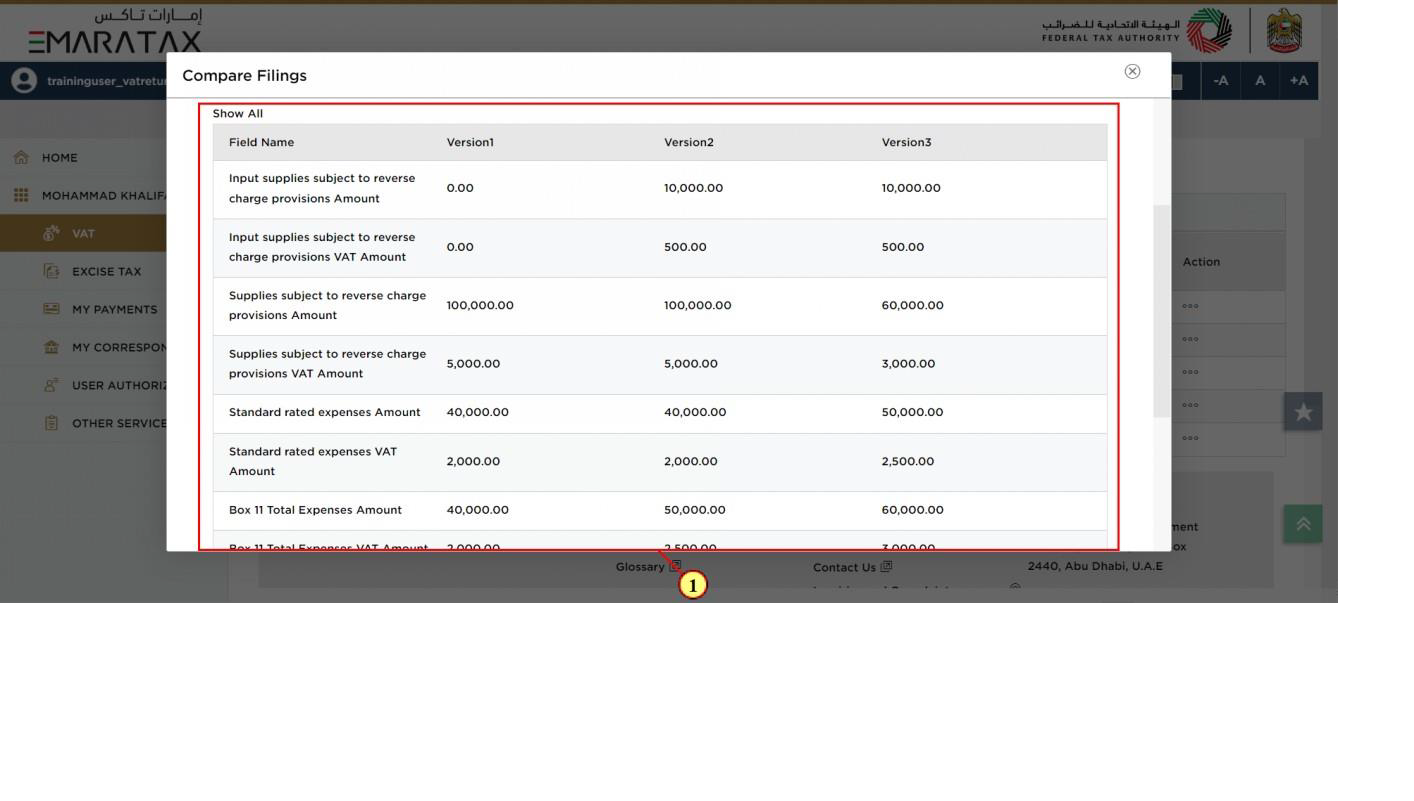Click the VAT coins icon
1414x801 pixels.
pos(51,233)
